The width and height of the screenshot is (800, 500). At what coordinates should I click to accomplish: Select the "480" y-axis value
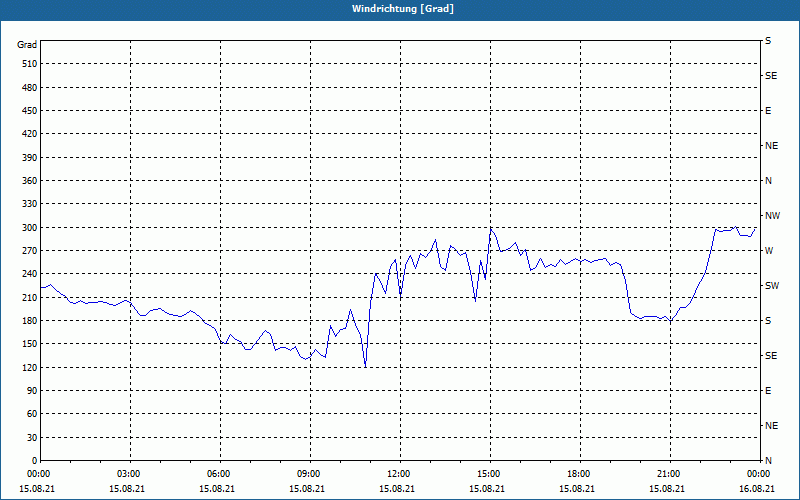pos(30,88)
